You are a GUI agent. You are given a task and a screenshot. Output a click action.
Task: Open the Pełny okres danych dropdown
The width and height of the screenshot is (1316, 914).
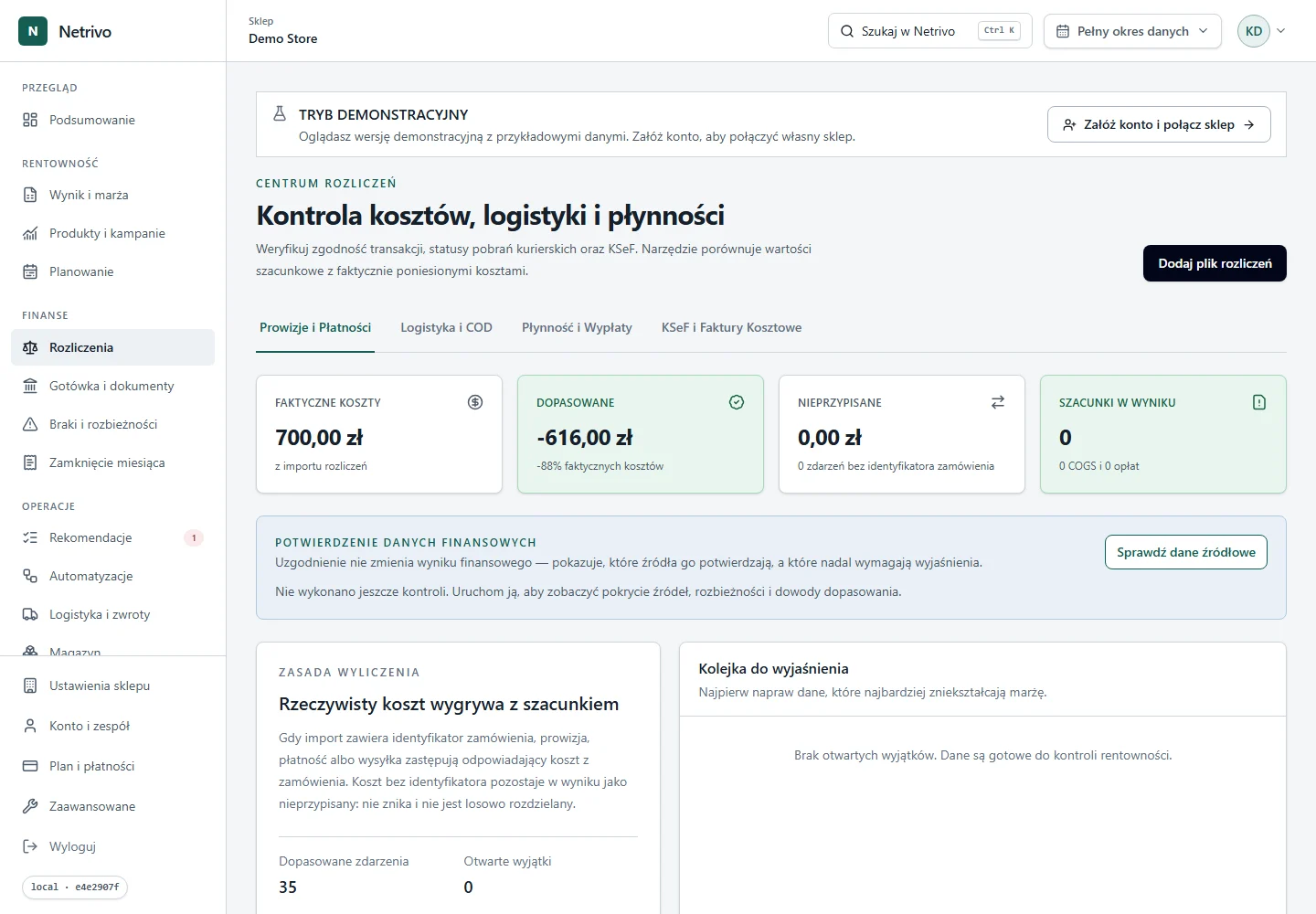pyautogui.click(x=1132, y=31)
